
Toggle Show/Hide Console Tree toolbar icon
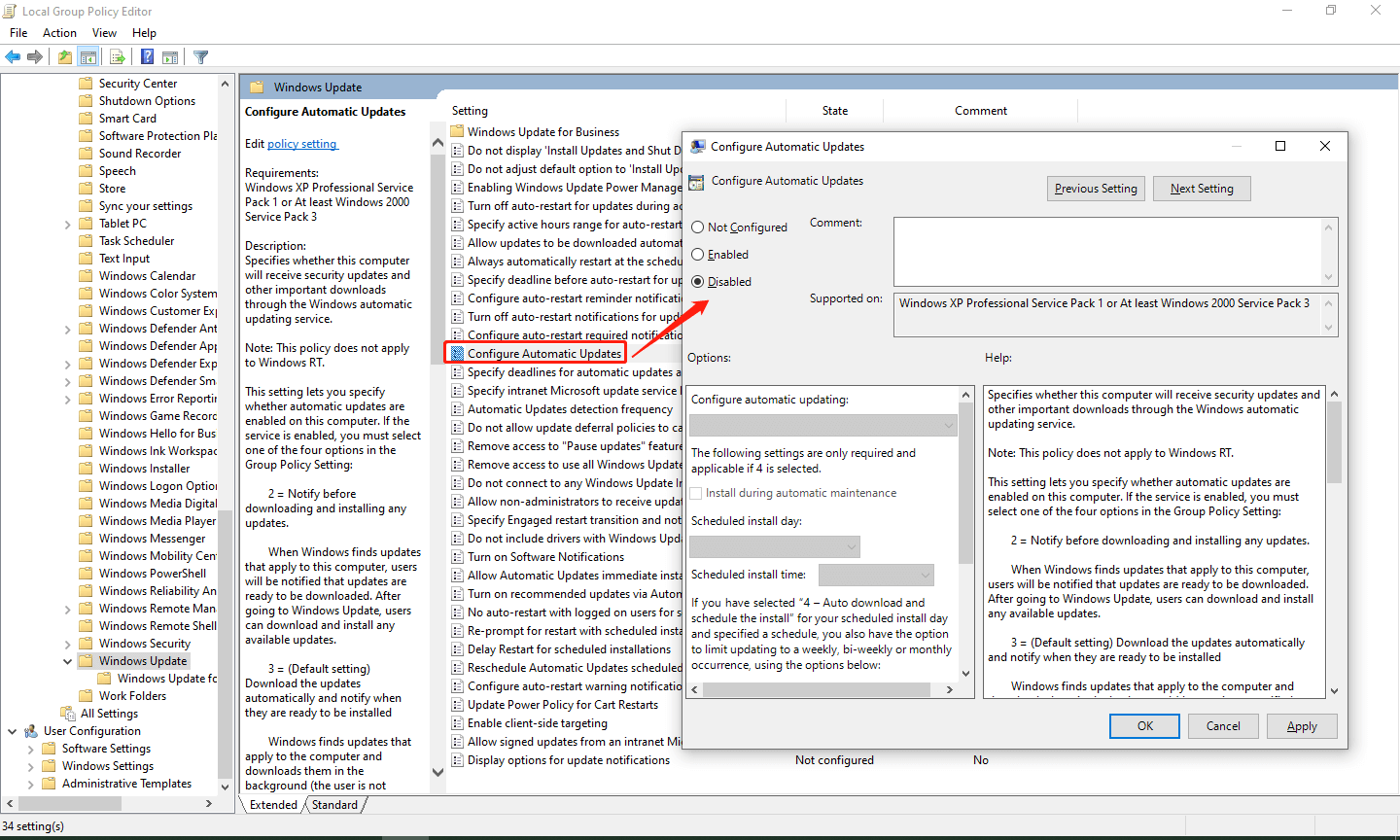(88, 57)
